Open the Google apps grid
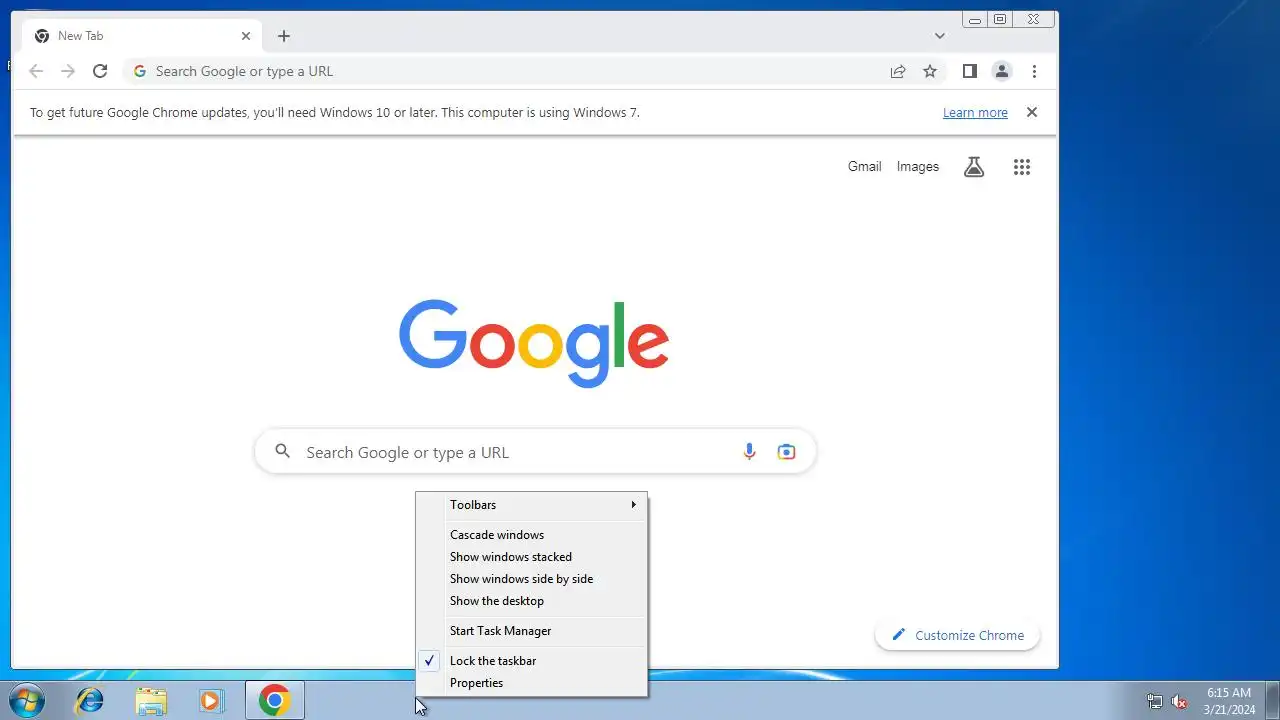The image size is (1280, 720). tap(1021, 167)
